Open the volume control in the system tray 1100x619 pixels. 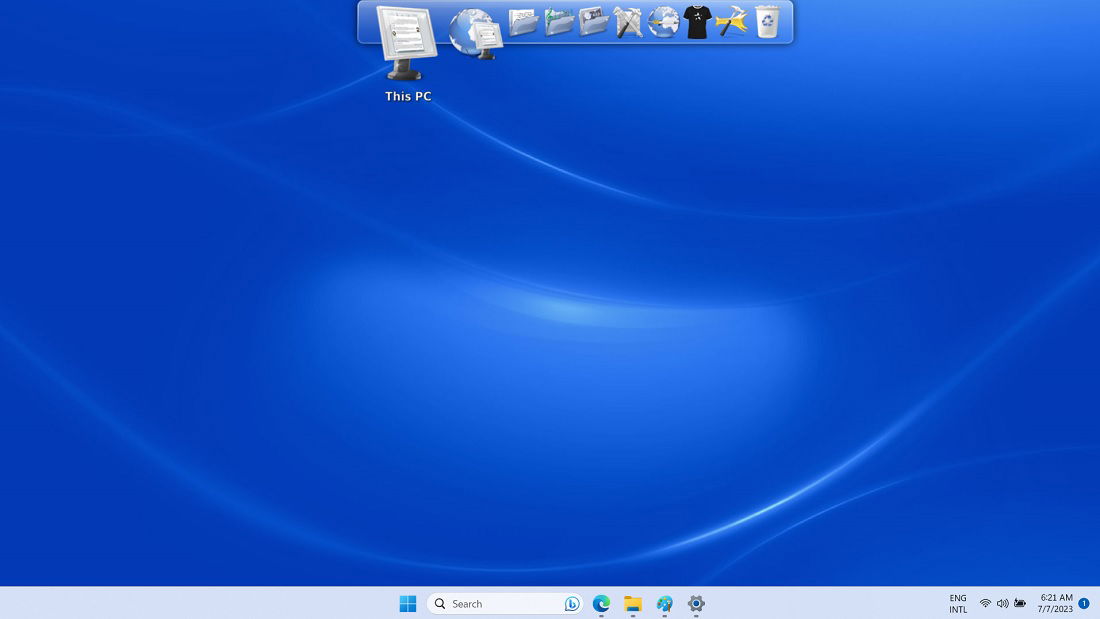[x=1002, y=603]
